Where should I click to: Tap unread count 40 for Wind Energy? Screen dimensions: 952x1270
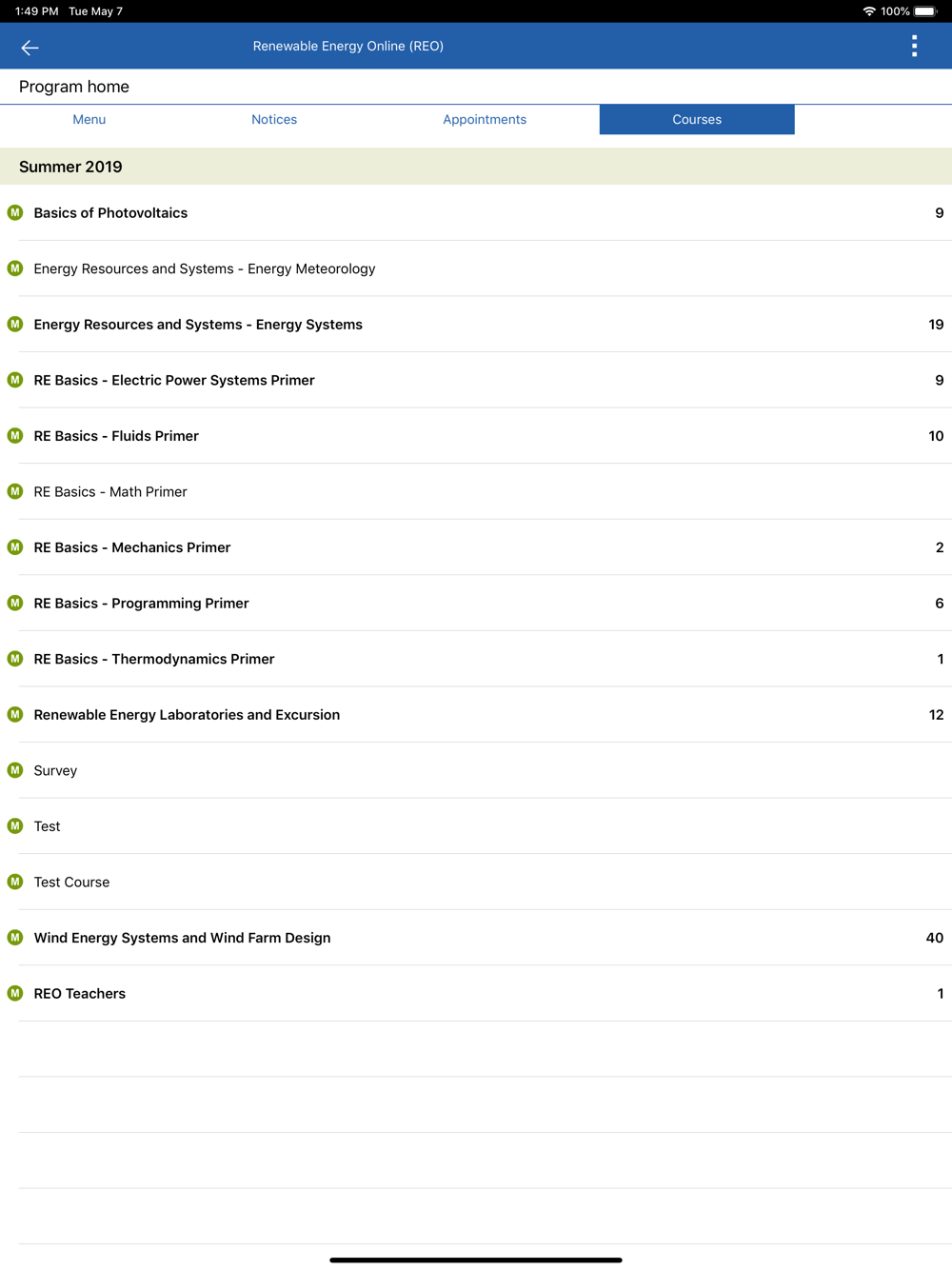[934, 938]
